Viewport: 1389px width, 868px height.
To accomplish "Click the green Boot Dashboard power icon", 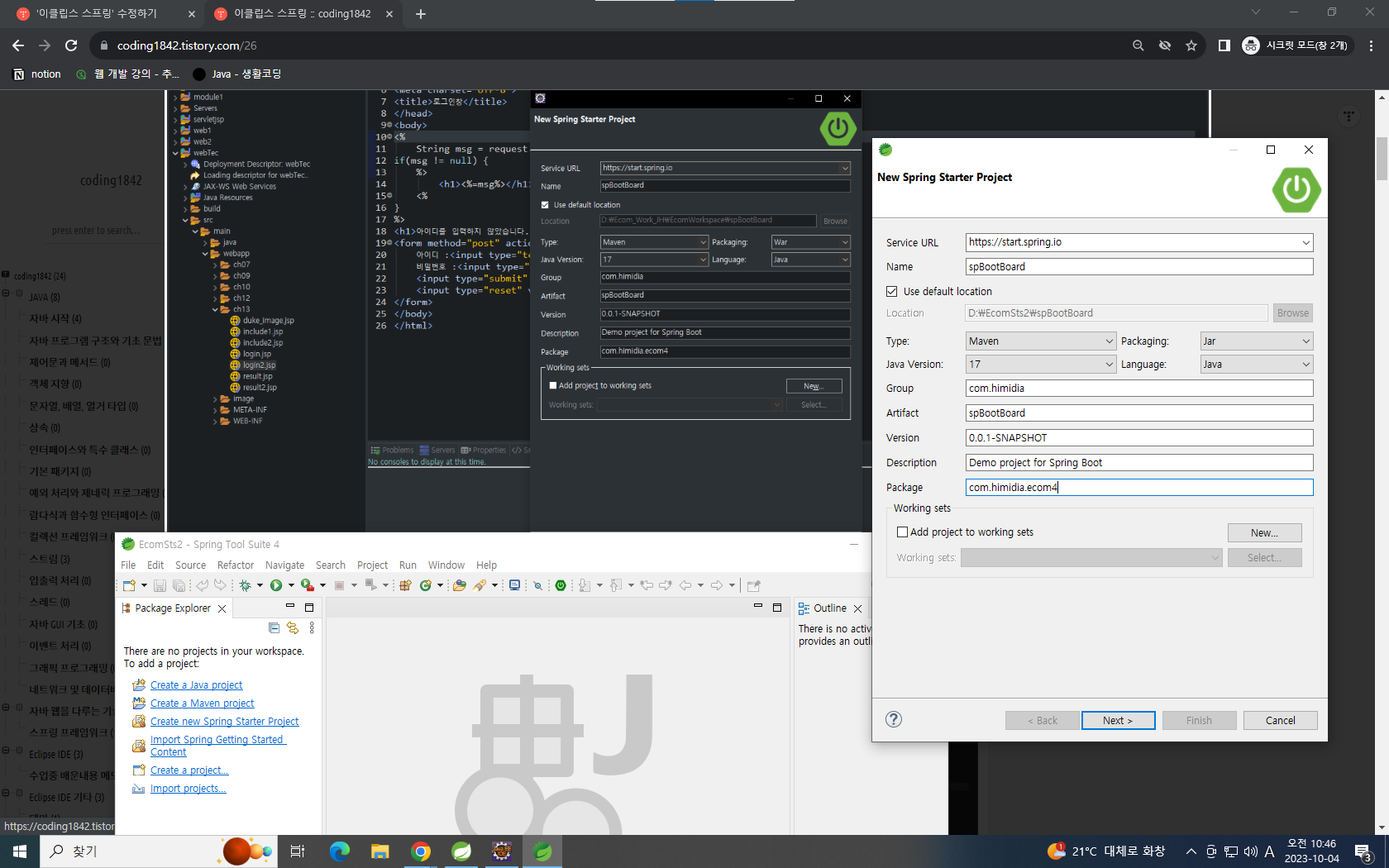I will (561, 585).
